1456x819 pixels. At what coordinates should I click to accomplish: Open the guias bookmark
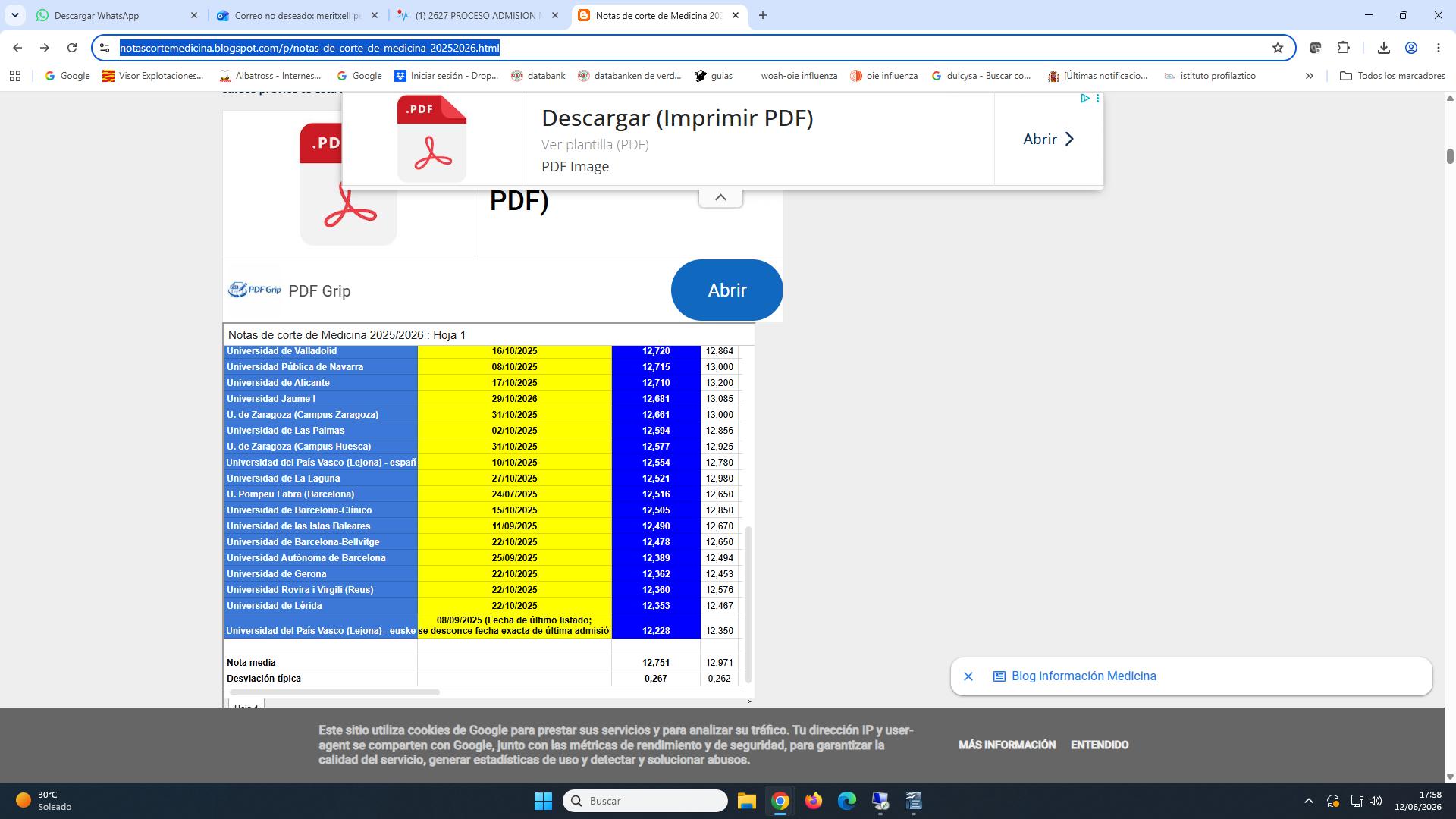click(x=714, y=76)
